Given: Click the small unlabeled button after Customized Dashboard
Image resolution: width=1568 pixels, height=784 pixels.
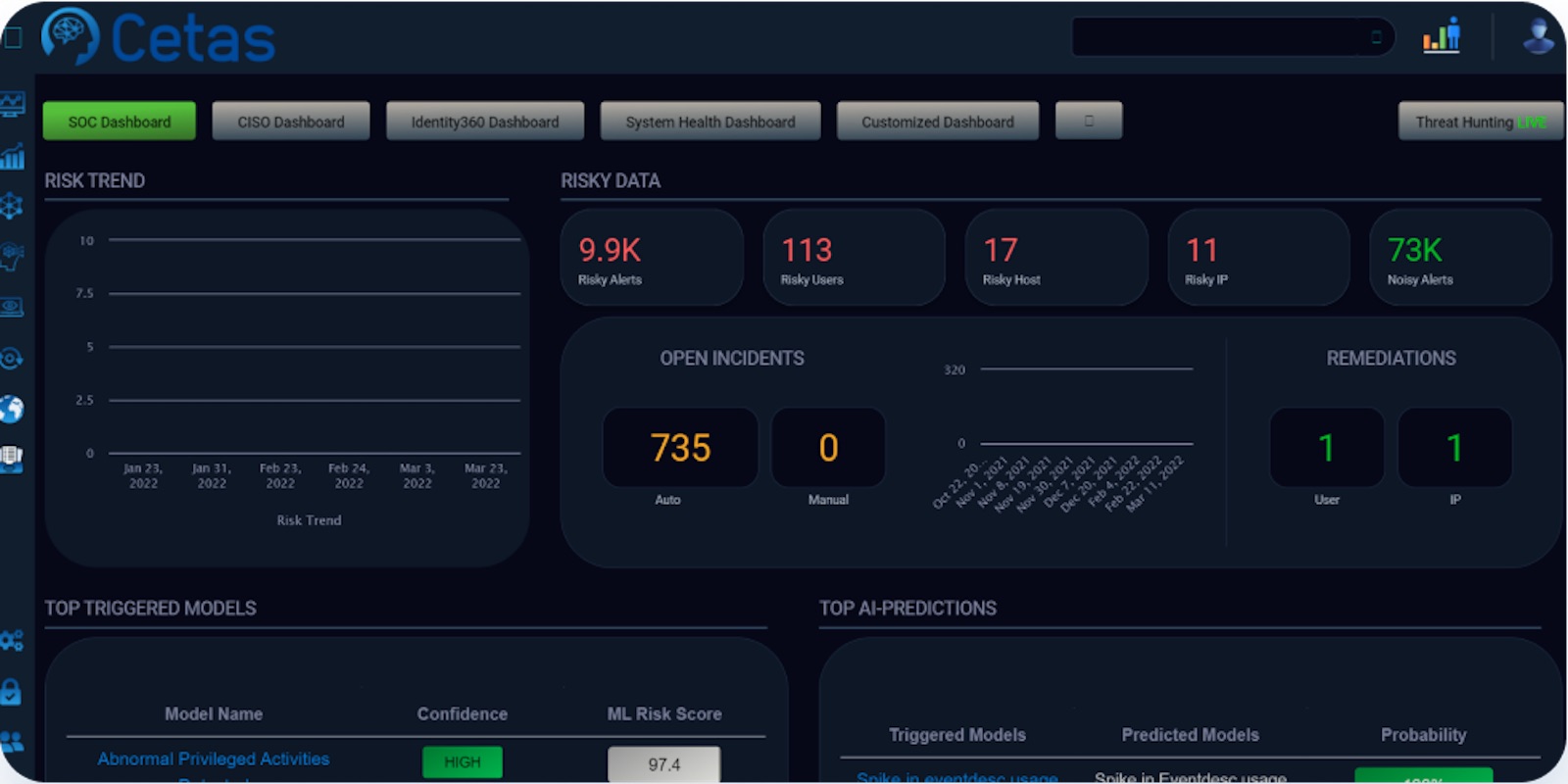Looking at the screenshot, I should click(1089, 121).
